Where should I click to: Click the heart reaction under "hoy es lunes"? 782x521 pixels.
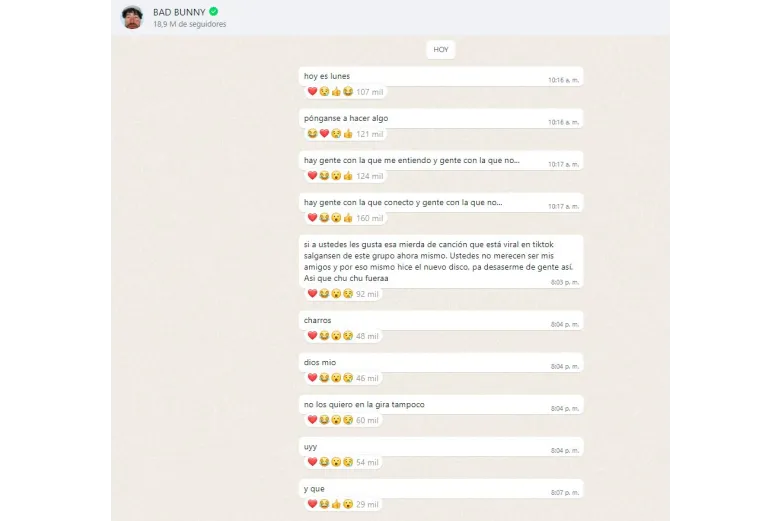(x=312, y=92)
